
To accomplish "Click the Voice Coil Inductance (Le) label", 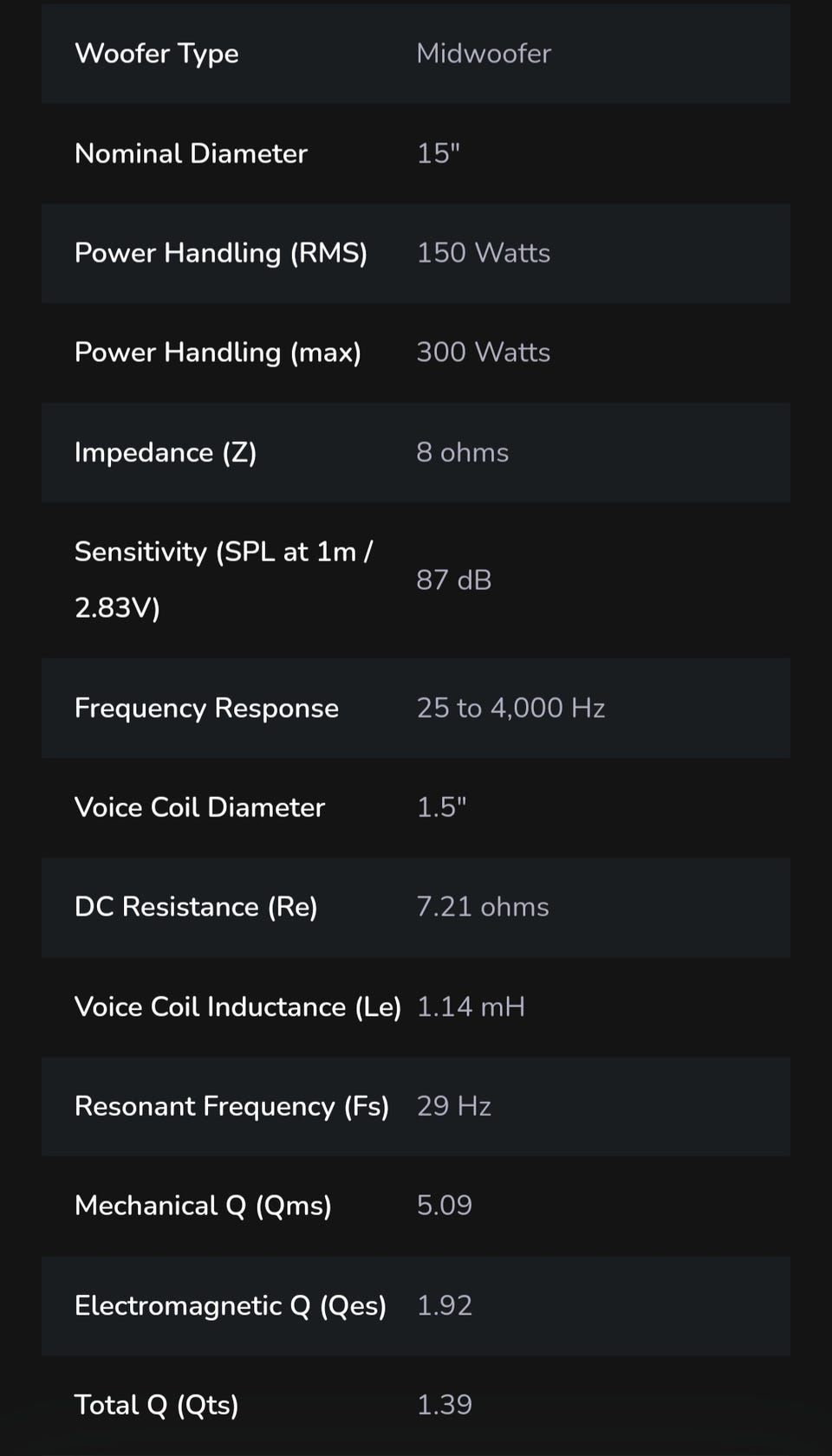I will pyautogui.click(x=237, y=1006).
